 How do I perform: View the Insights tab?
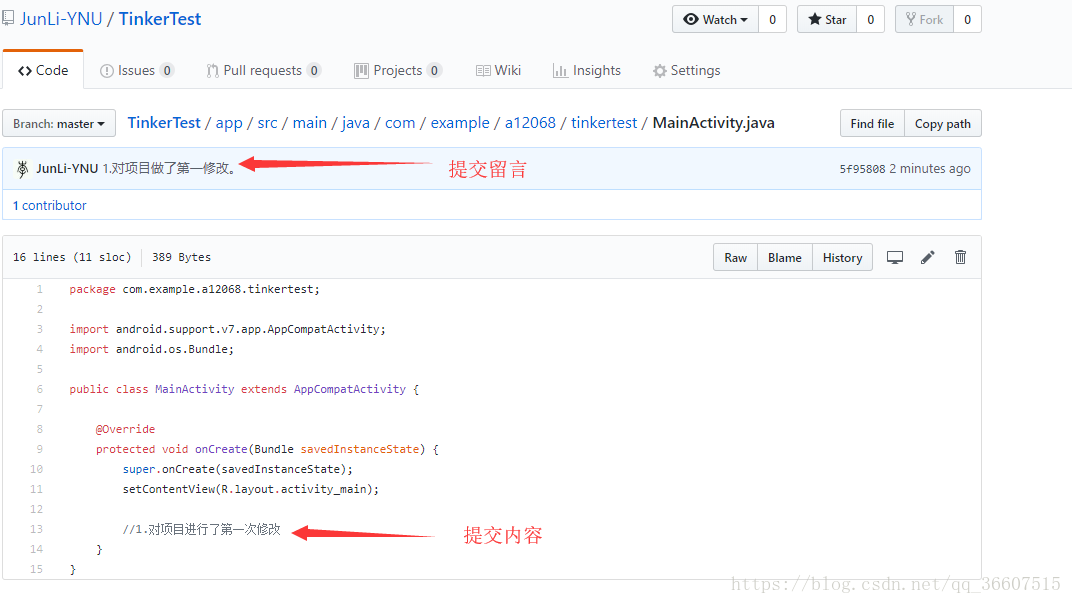(x=587, y=70)
